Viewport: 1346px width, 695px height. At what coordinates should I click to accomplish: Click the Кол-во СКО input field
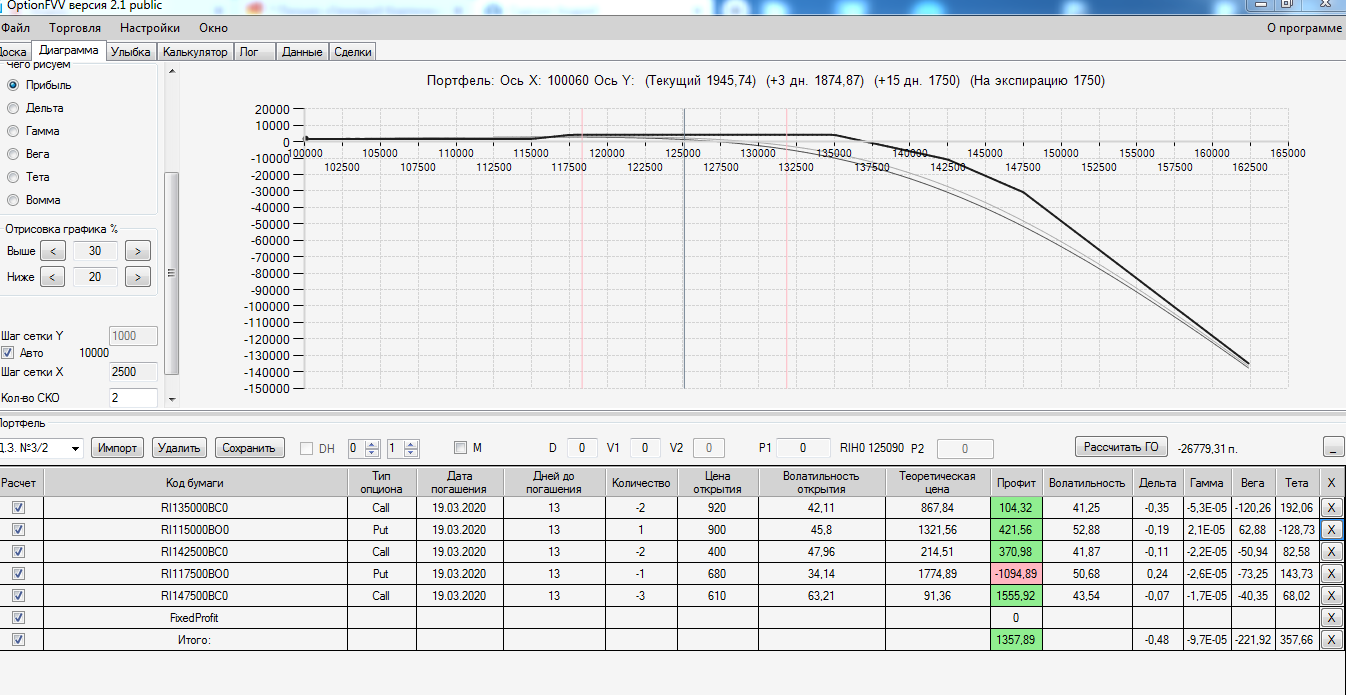pyautogui.click(x=133, y=398)
